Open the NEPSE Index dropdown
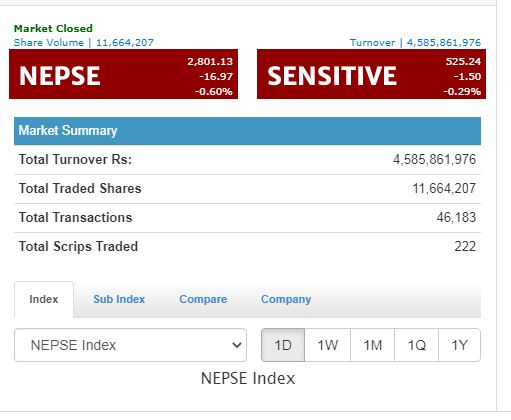 (x=130, y=345)
